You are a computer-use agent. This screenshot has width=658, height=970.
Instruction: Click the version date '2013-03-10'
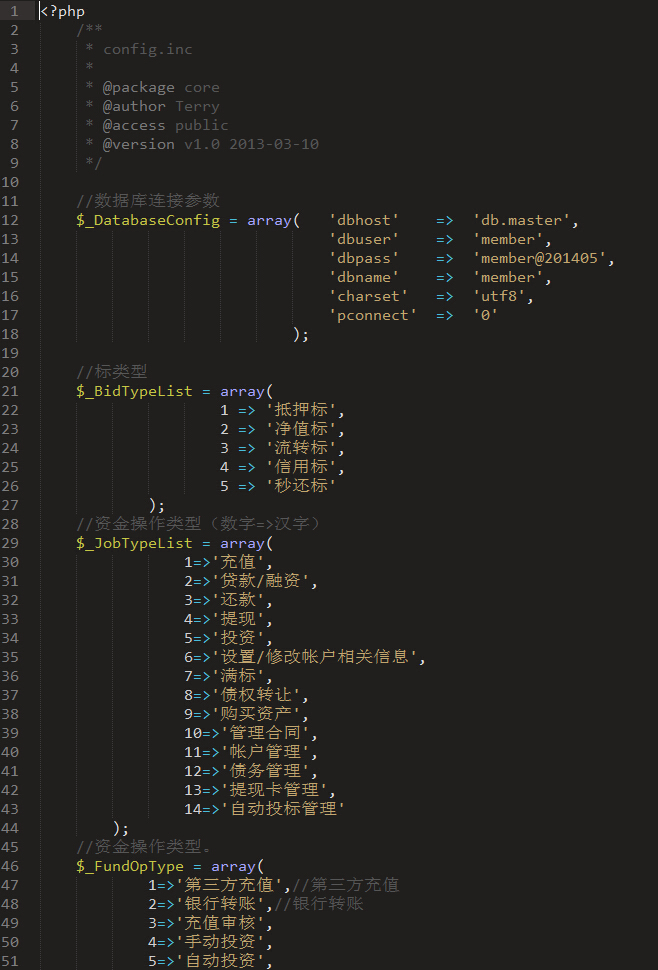pos(274,144)
